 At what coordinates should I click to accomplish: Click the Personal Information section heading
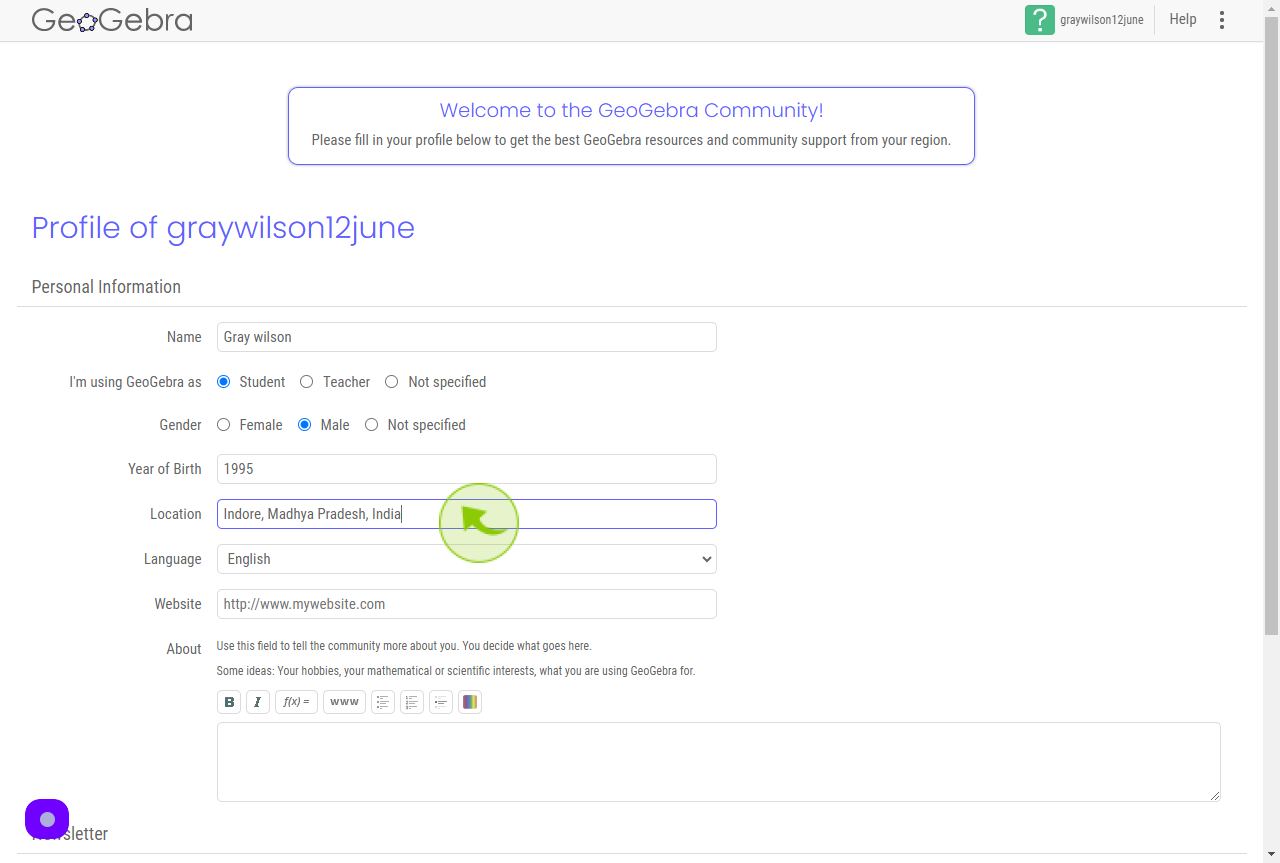pyautogui.click(x=106, y=287)
